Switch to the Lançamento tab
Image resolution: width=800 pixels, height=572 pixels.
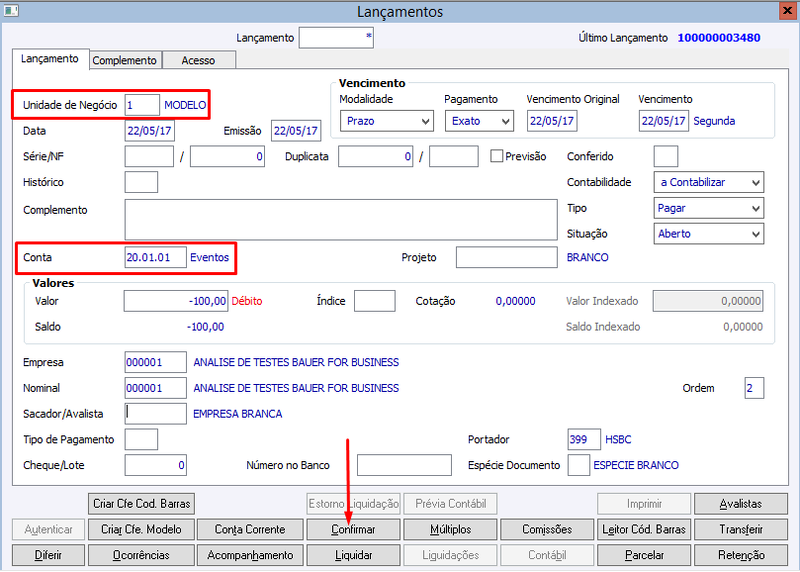click(x=50, y=59)
